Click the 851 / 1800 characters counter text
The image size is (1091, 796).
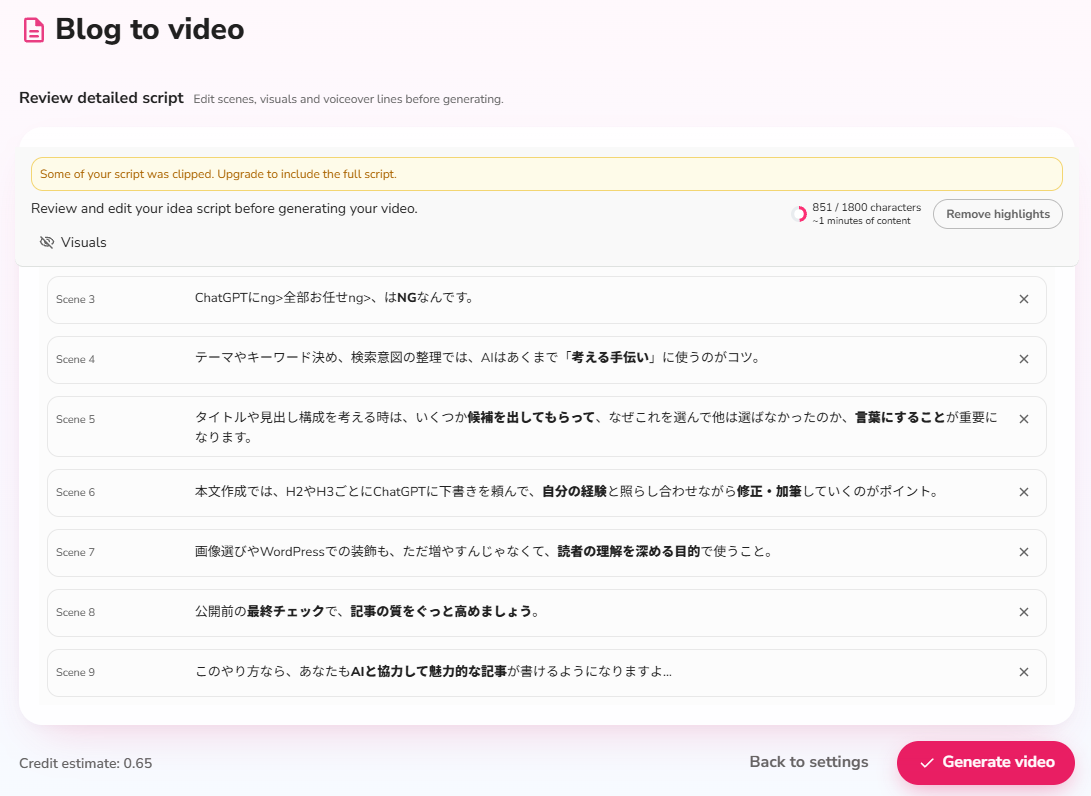(x=866, y=207)
